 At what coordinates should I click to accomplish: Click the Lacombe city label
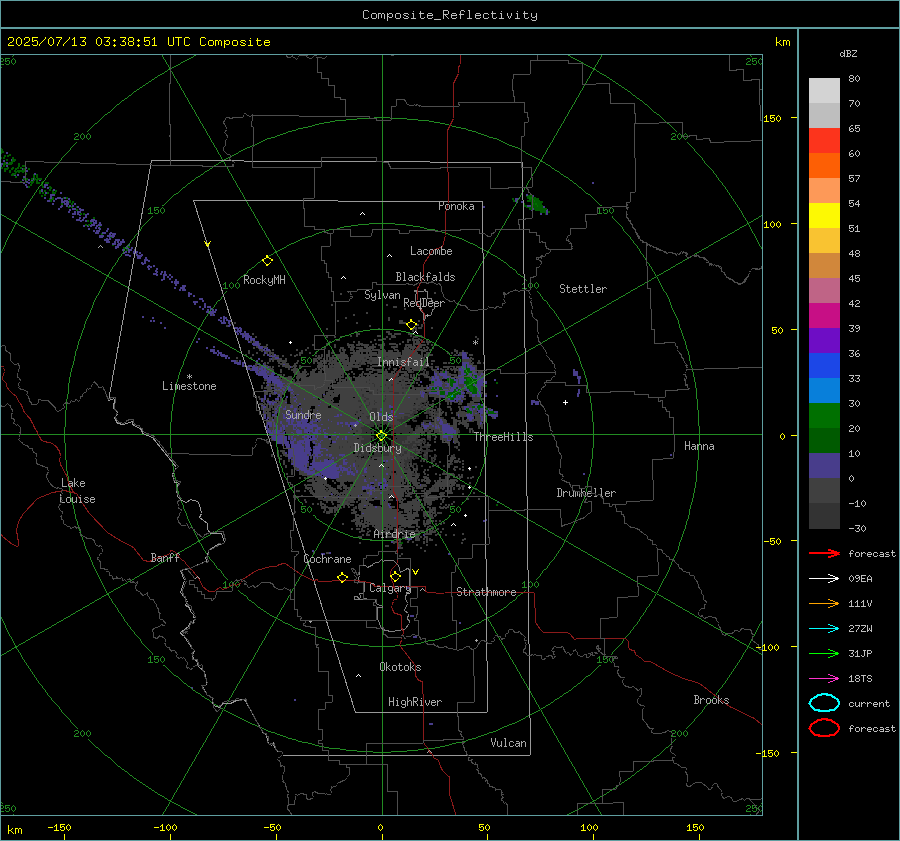click(431, 251)
